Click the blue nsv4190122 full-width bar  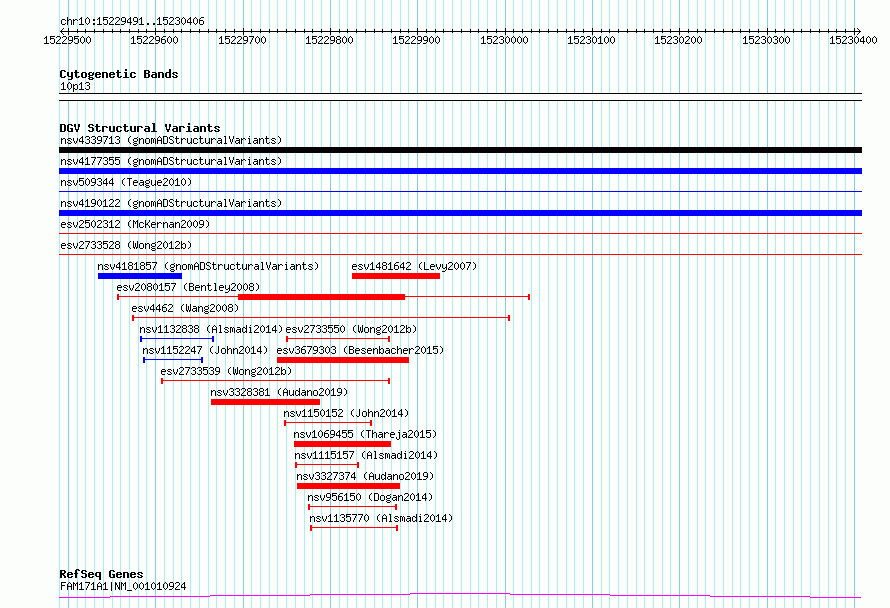coord(460,213)
